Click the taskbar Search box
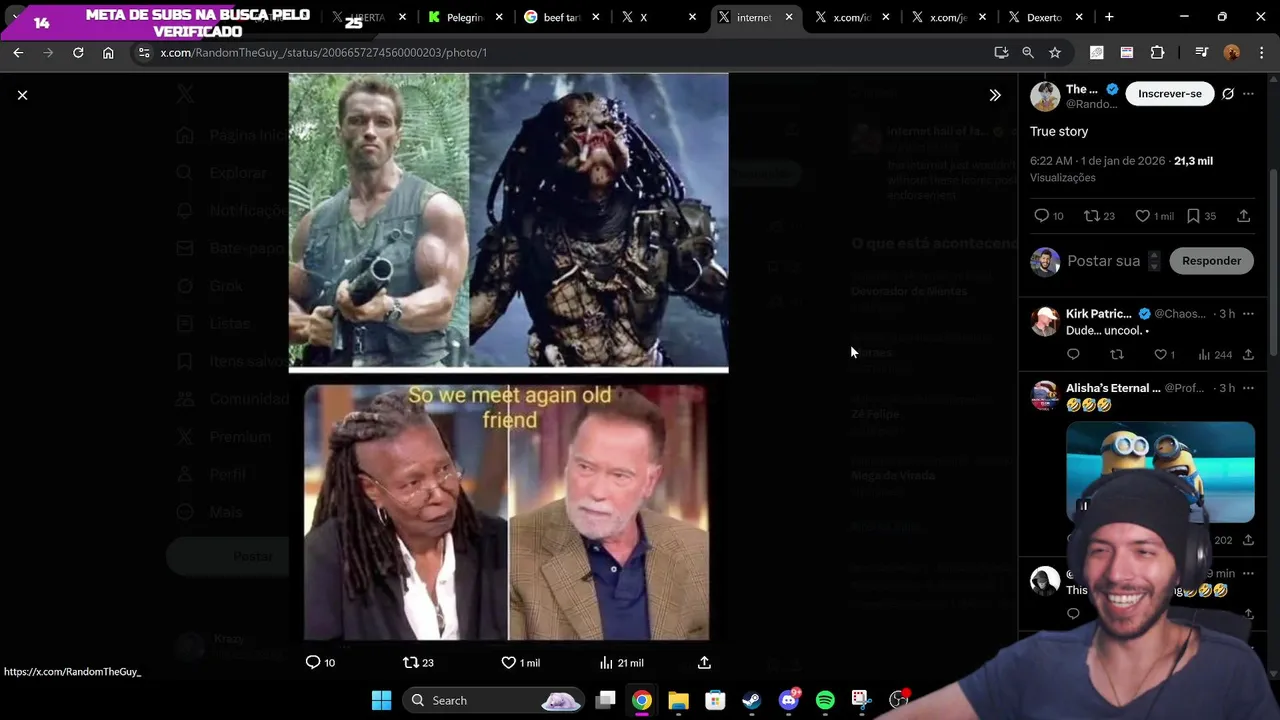The image size is (1280, 720). (x=494, y=700)
